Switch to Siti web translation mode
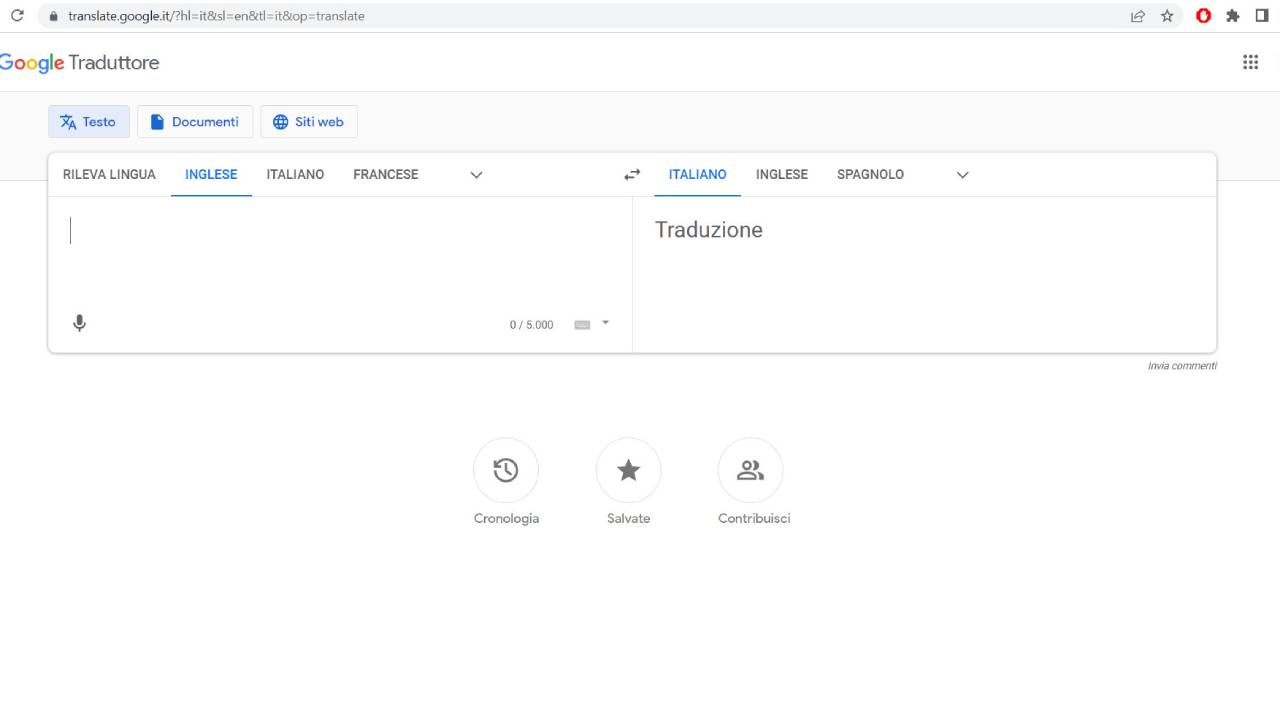 coord(309,122)
